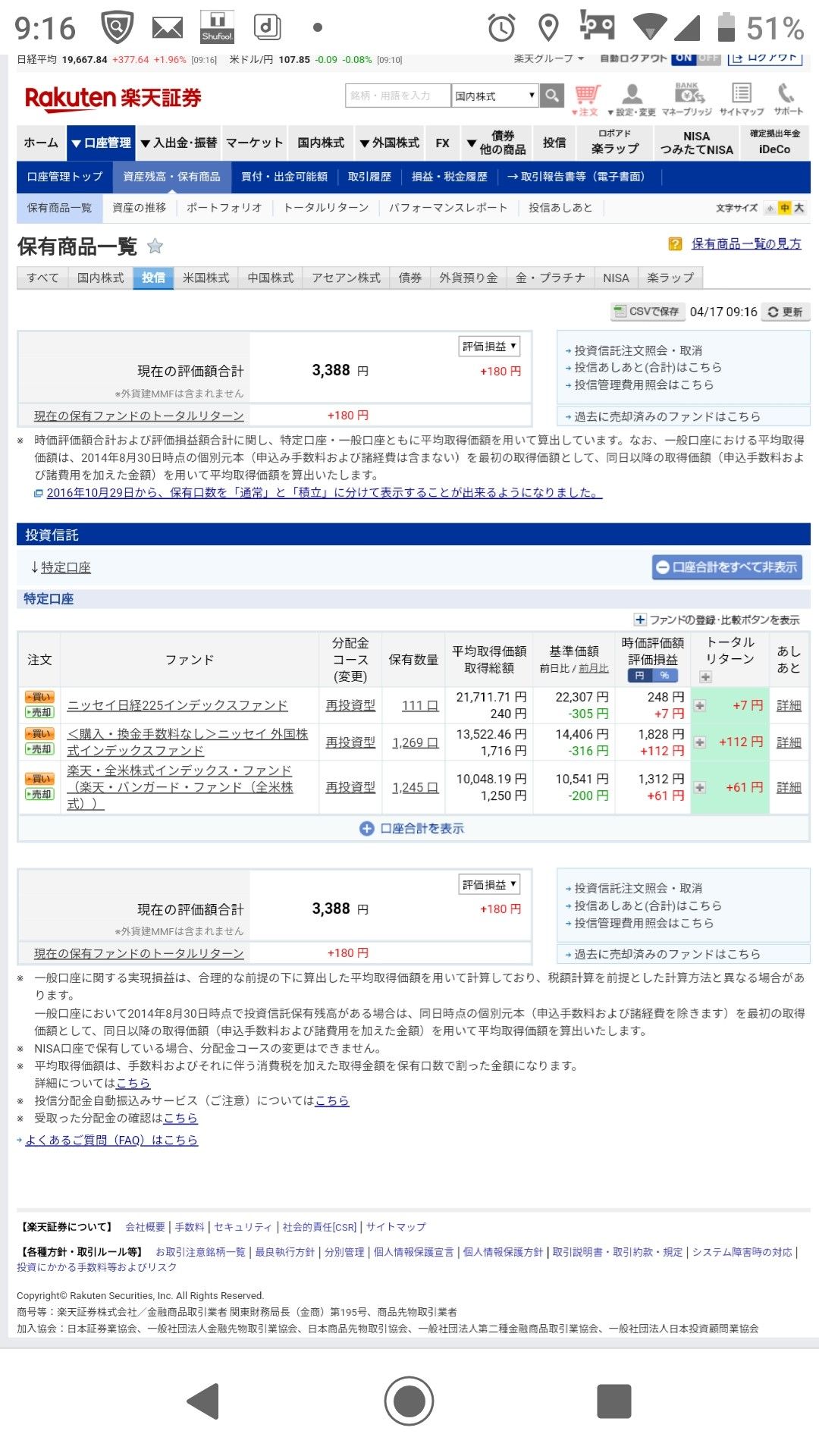The height and width of the screenshot is (1456, 819).
Task: Set text size to 大
Action: (x=799, y=208)
